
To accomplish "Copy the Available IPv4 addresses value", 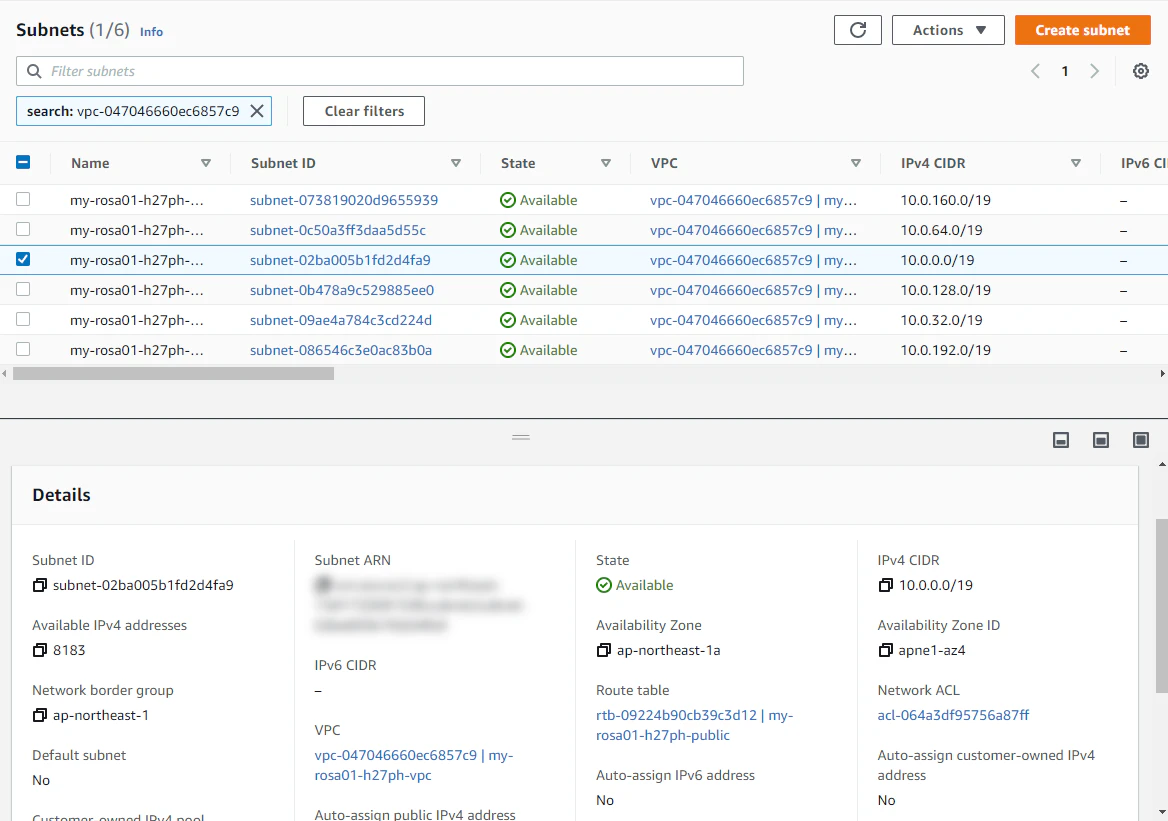I will coord(39,650).
